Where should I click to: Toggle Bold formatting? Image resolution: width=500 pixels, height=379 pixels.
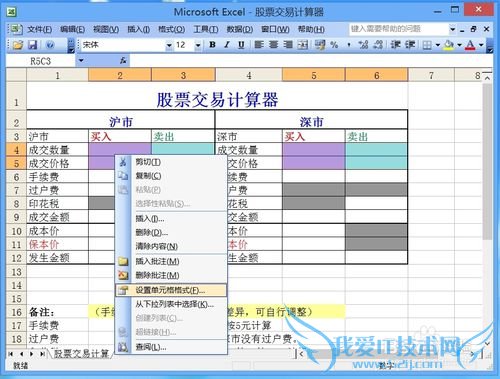coord(212,45)
